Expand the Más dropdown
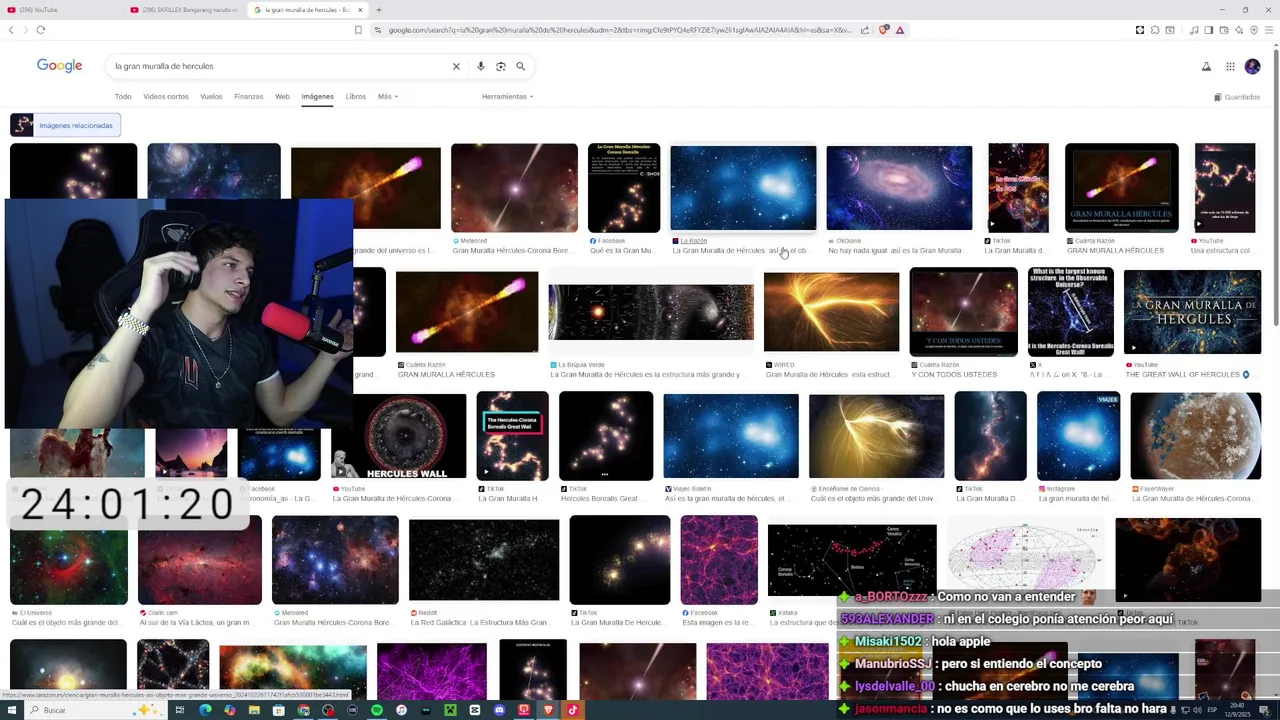The width and height of the screenshot is (1280, 720). pyautogui.click(x=388, y=97)
